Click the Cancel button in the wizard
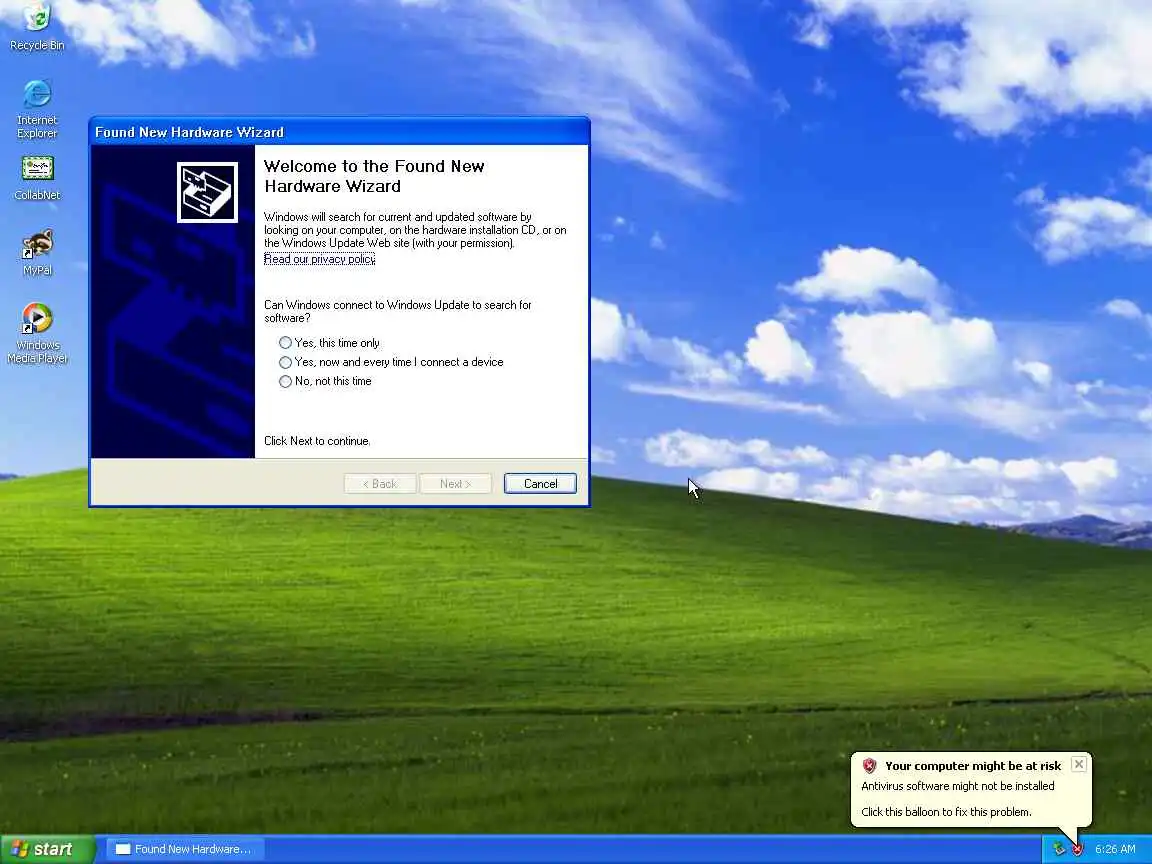 click(540, 483)
